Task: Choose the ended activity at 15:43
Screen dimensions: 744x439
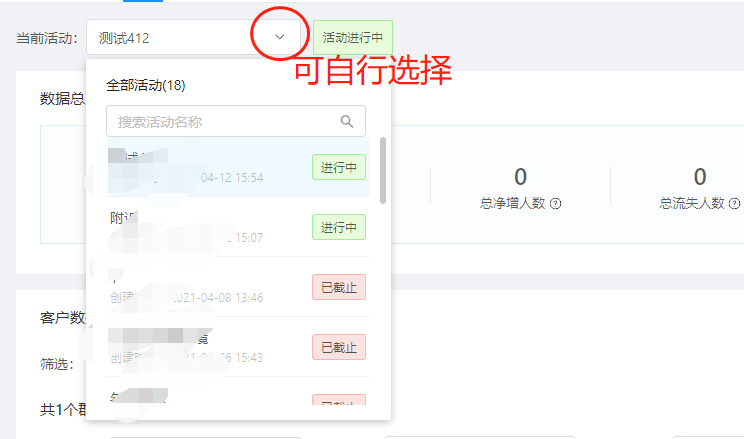Action: point(238,347)
